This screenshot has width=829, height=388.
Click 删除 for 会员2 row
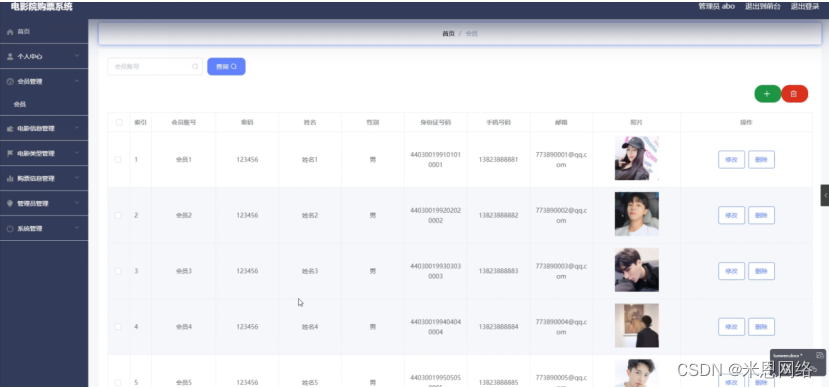(x=761, y=215)
